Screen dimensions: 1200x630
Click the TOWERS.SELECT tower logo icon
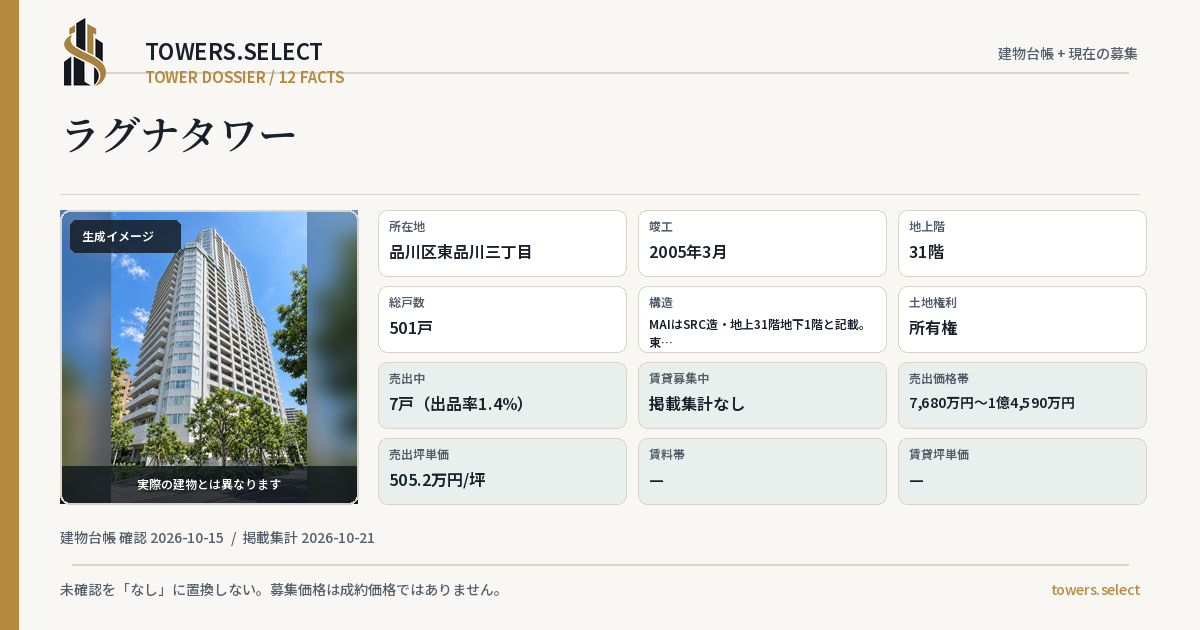(85, 52)
